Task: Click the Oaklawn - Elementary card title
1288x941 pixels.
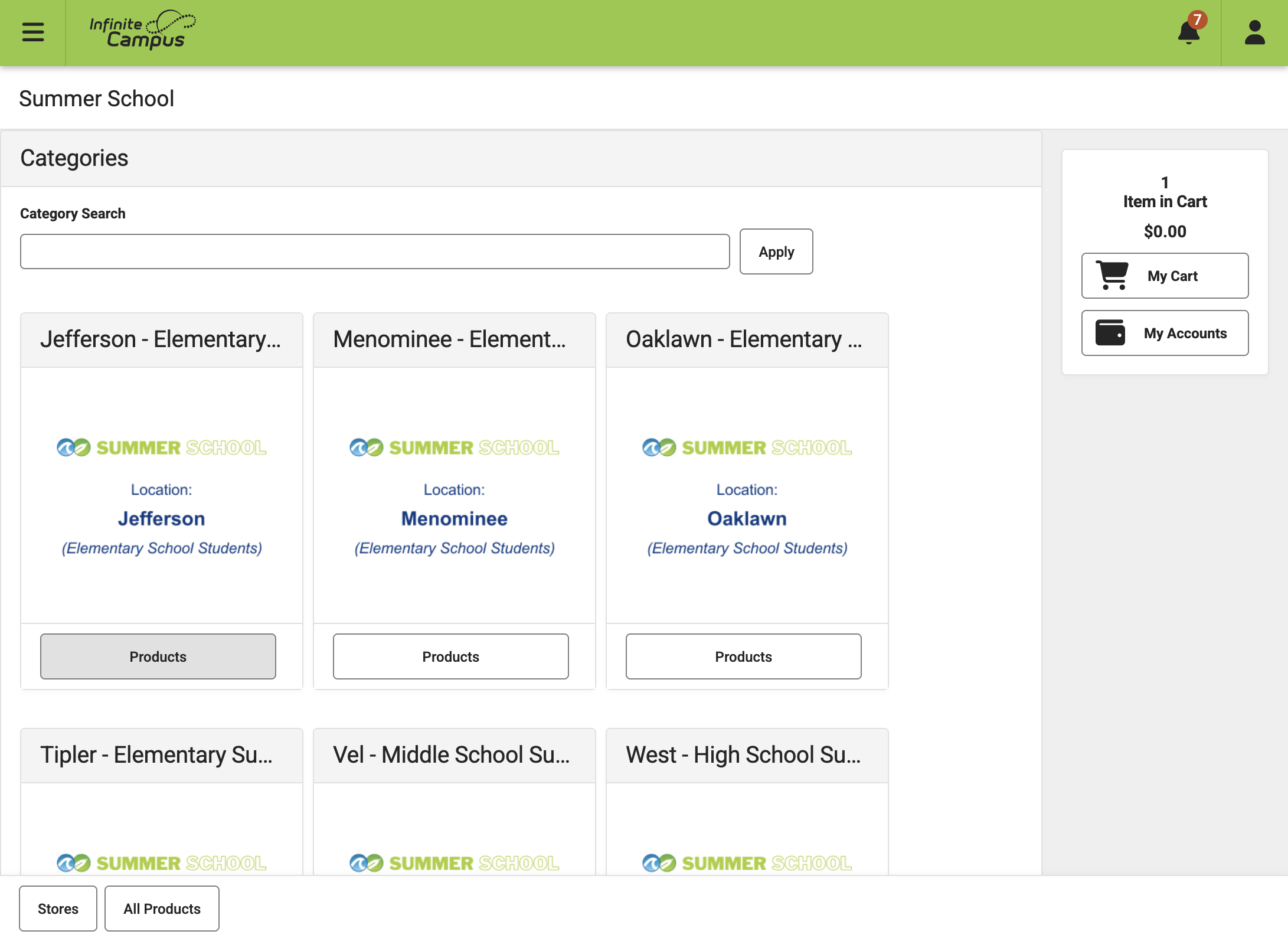Action: [x=744, y=339]
